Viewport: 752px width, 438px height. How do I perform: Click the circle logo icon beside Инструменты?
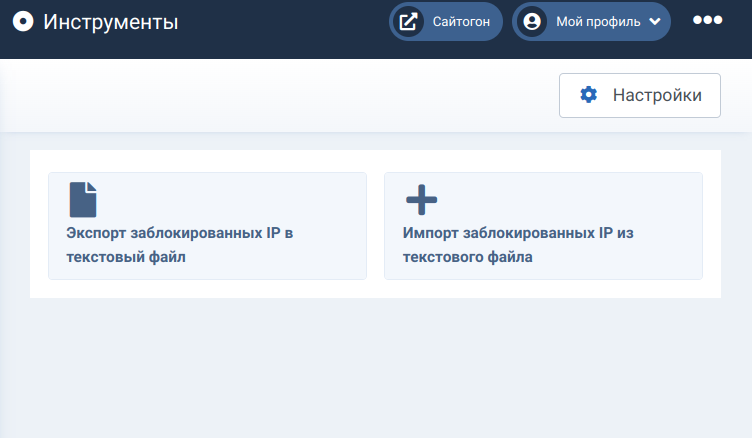coord(23,22)
